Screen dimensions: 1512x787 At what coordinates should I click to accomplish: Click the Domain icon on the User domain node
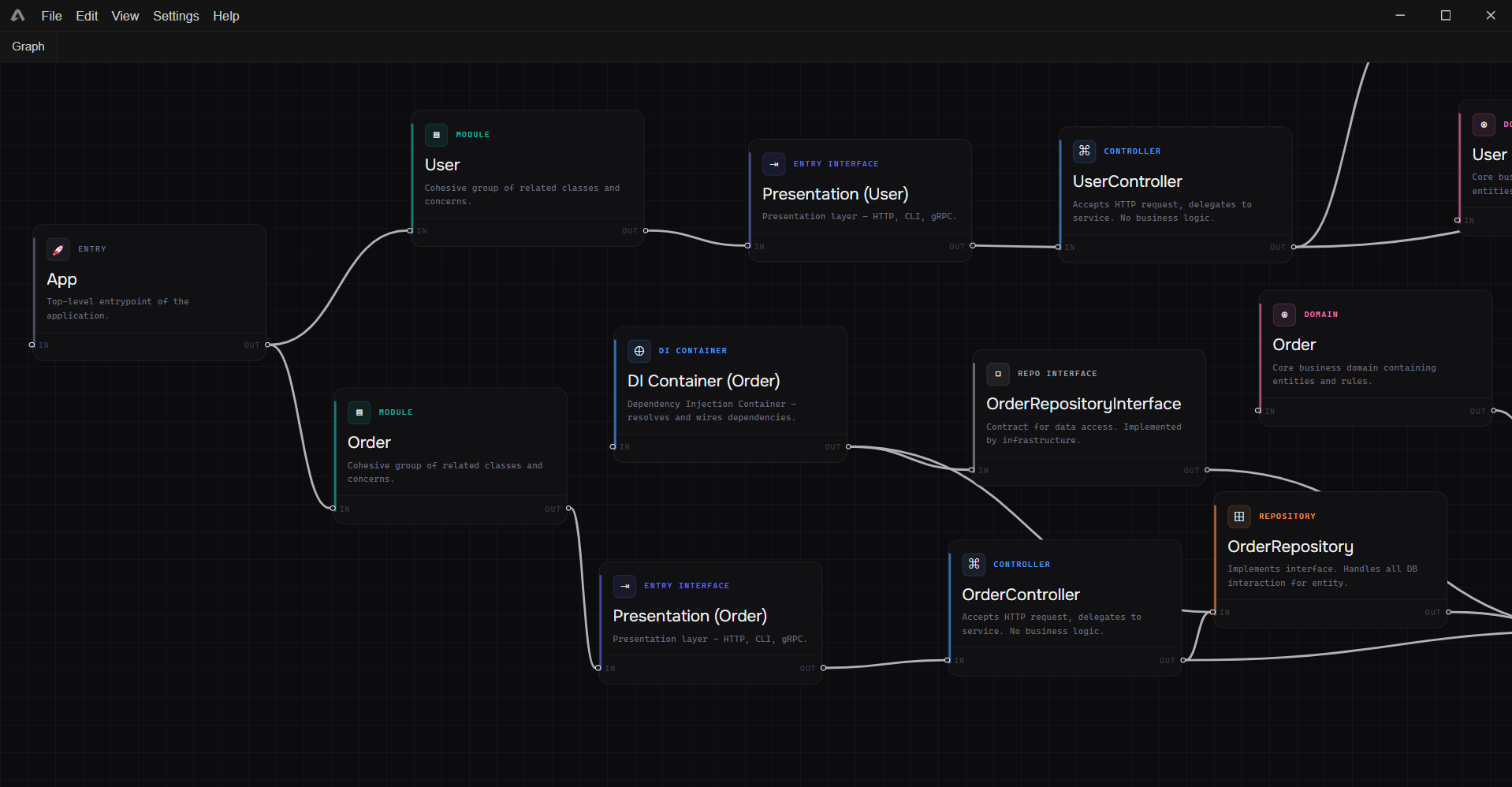pos(1484,125)
